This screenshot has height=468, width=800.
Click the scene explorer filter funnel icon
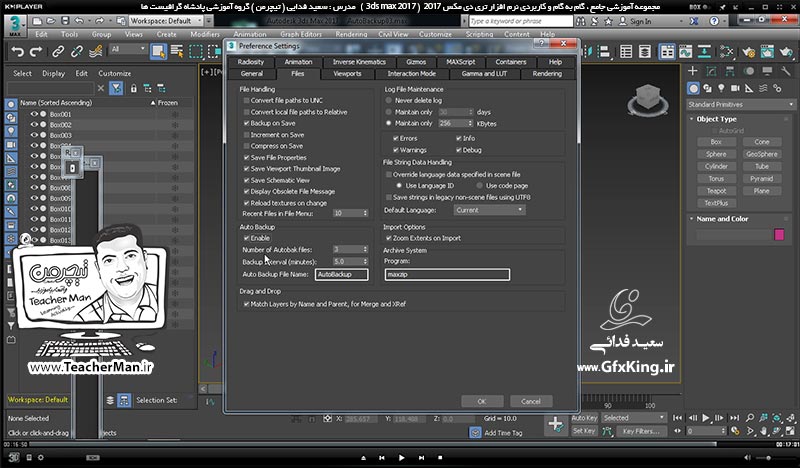pyautogui.click(x=116, y=88)
